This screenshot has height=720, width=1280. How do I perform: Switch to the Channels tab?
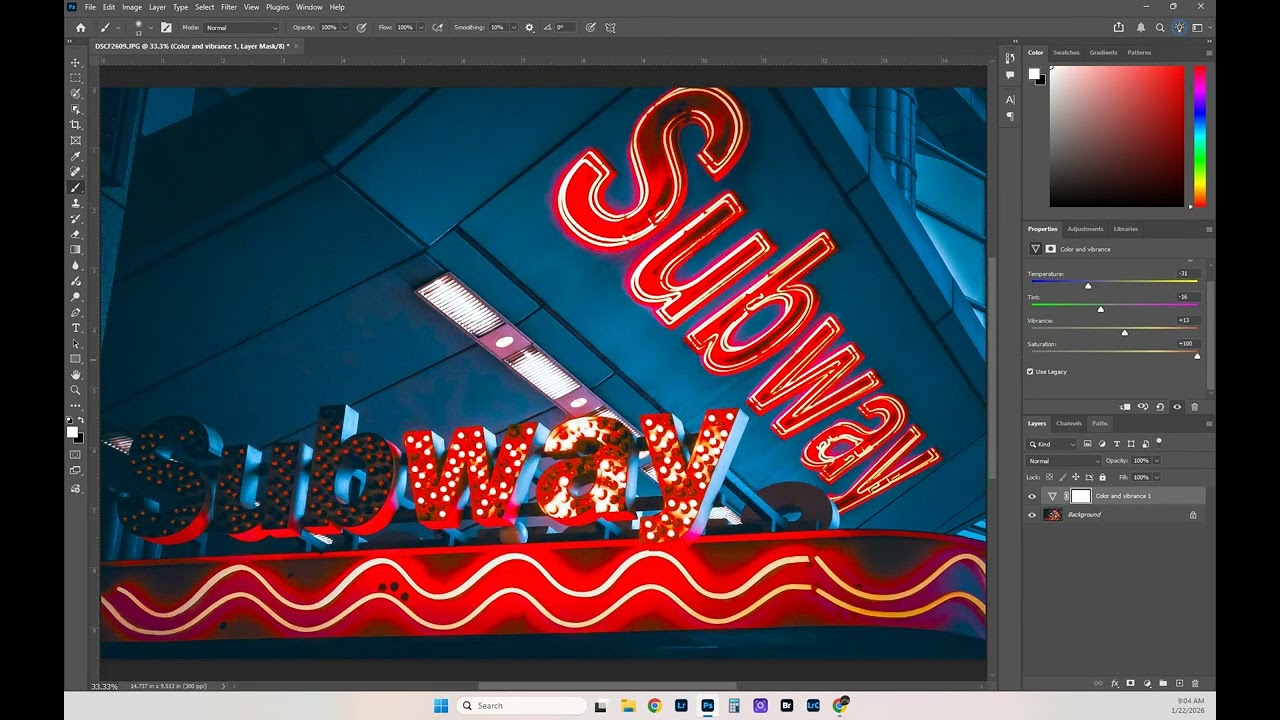[x=1069, y=423]
